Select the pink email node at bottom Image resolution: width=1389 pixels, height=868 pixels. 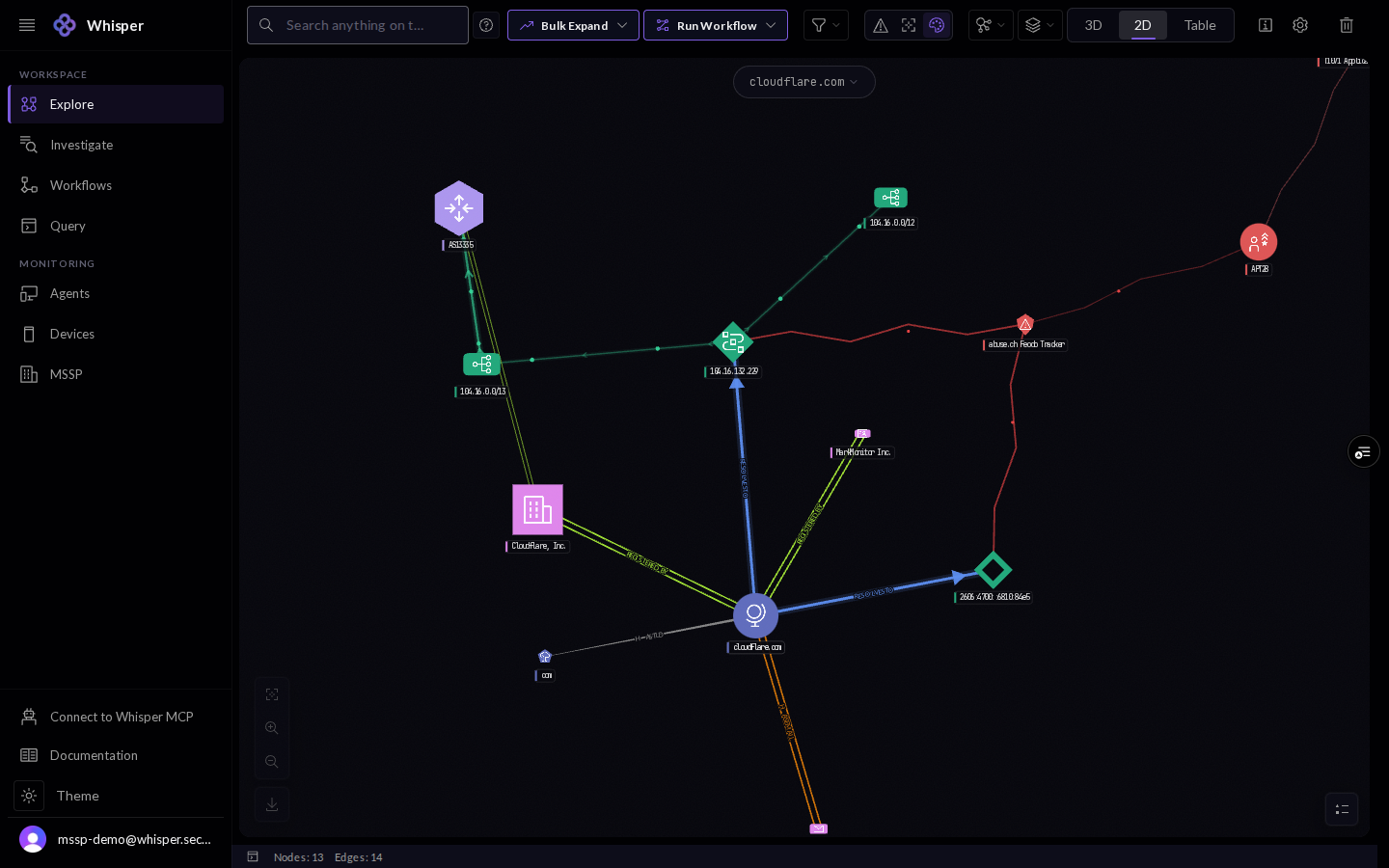819,828
